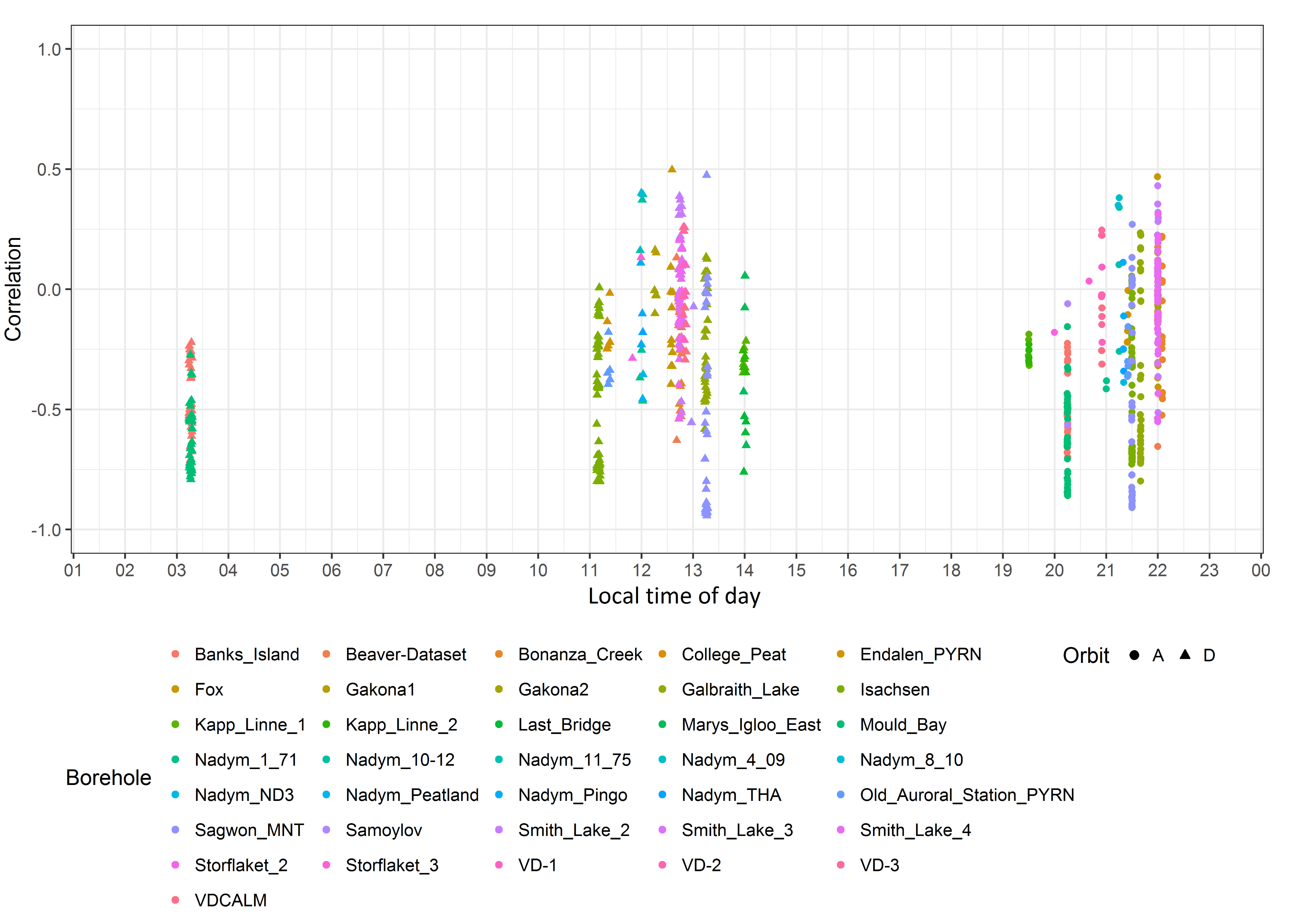
Task: Click the 12 tick label on the x-axis
Action: pos(642,570)
